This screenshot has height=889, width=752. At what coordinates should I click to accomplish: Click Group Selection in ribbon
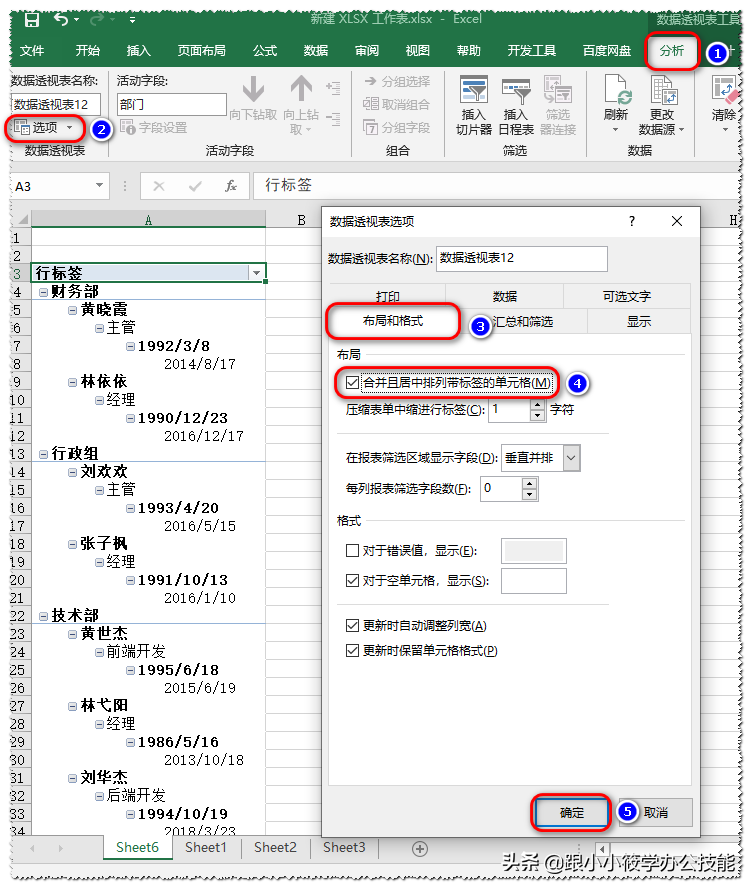(x=397, y=82)
